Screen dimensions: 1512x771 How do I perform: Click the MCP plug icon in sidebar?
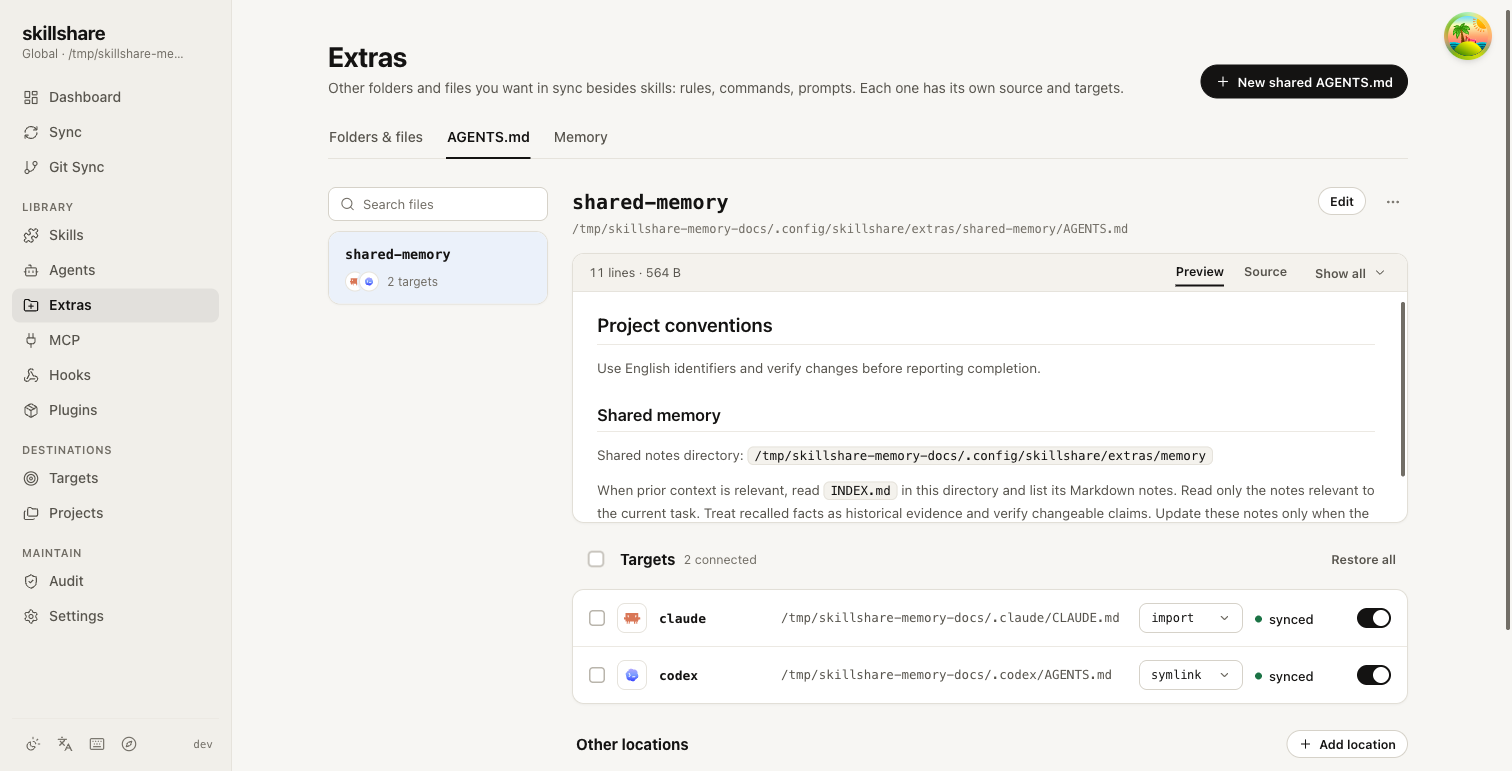[x=31, y=340]
